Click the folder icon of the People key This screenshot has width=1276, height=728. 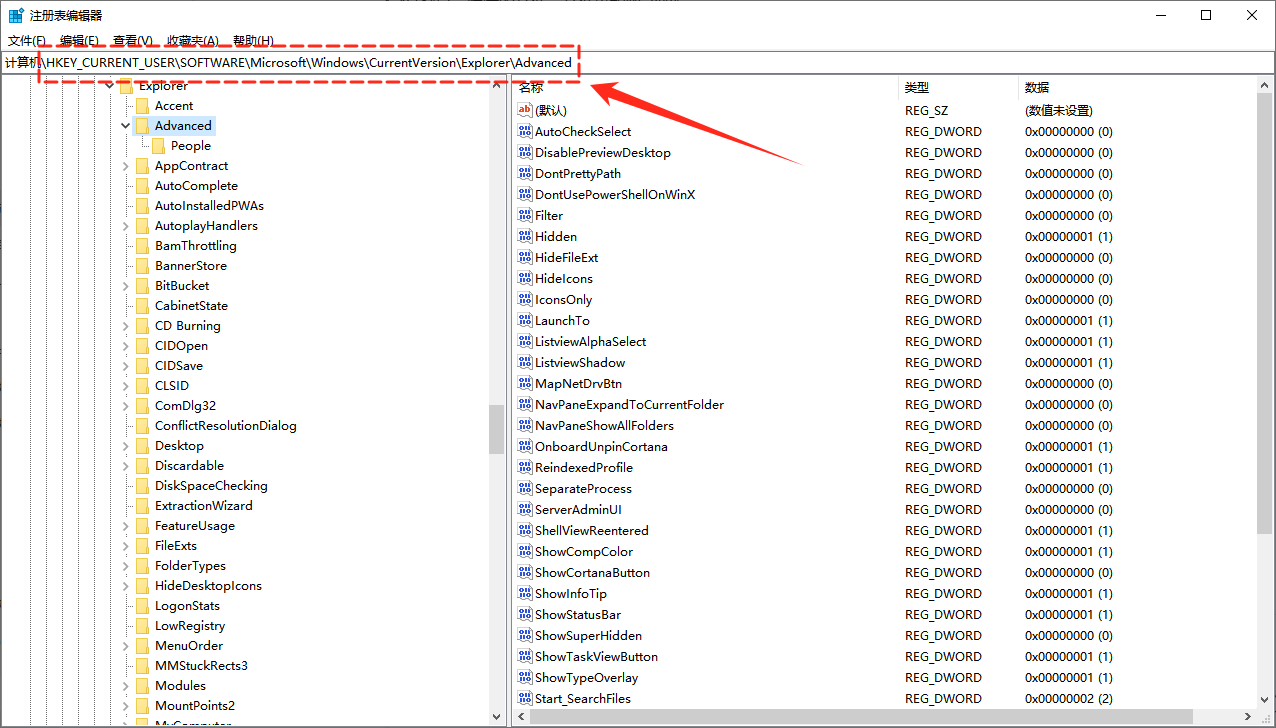coord(159,146)
